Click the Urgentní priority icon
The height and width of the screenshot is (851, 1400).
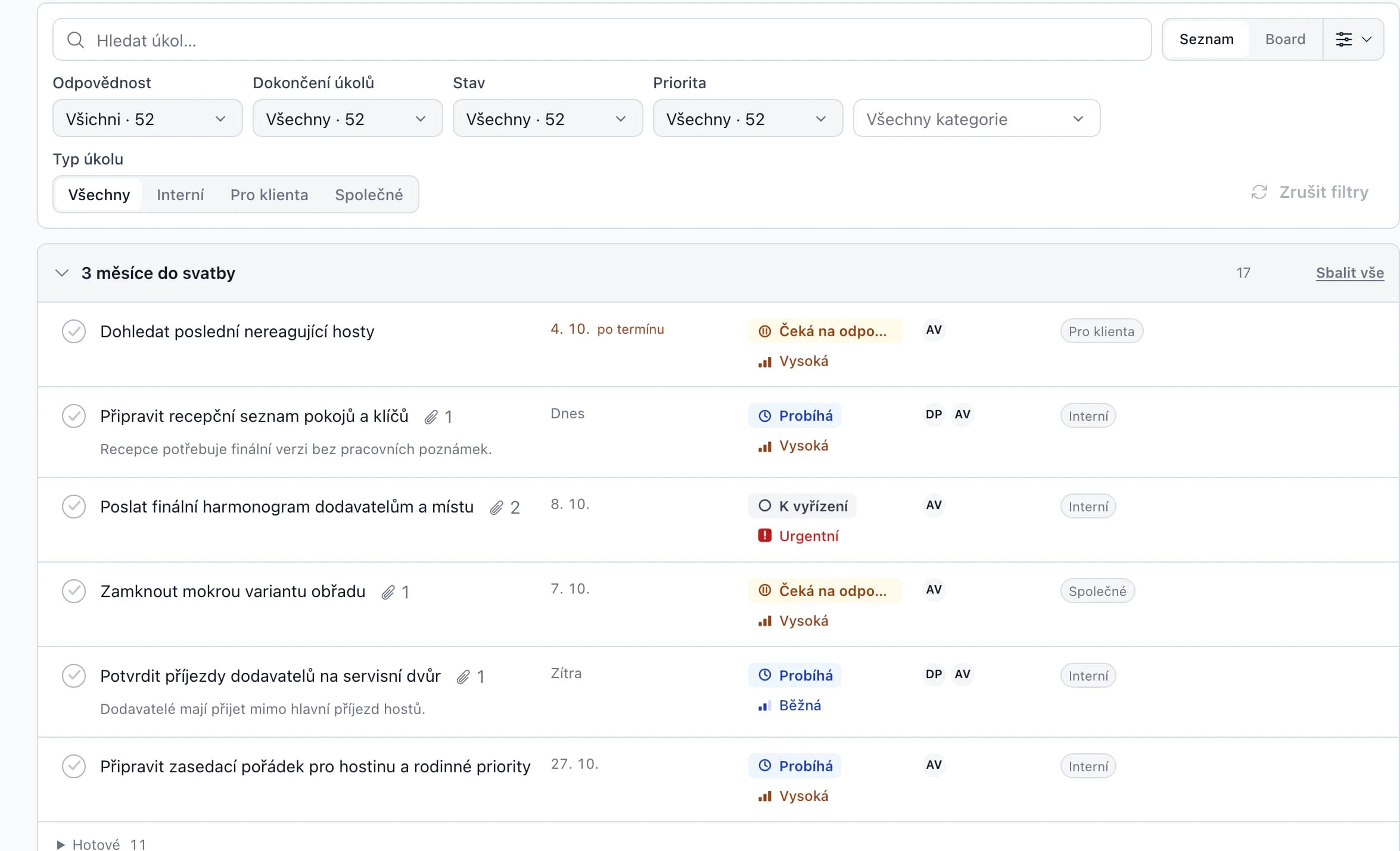point(765,535)
